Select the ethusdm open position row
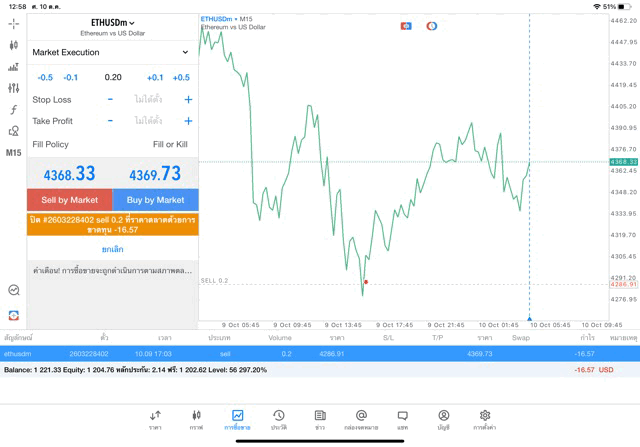 click(320, 353)
